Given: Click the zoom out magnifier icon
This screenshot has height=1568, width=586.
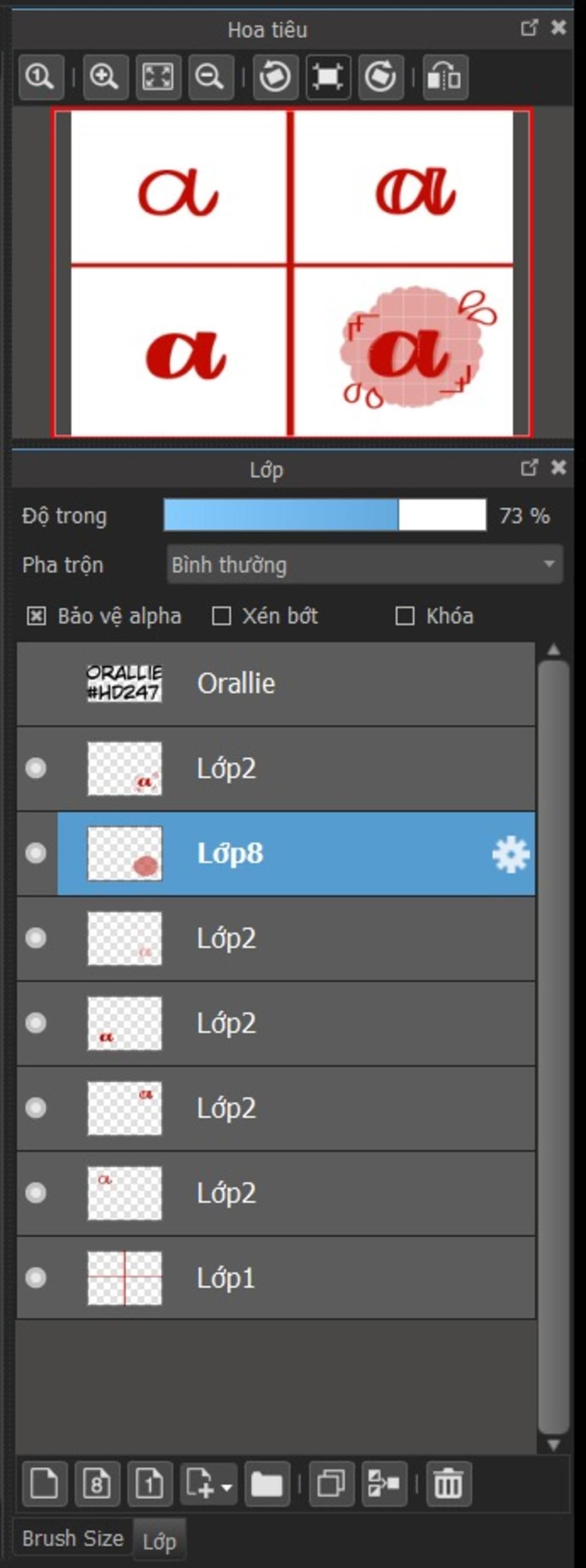Looking at the screenshot, I should click(x=211, y=77).
